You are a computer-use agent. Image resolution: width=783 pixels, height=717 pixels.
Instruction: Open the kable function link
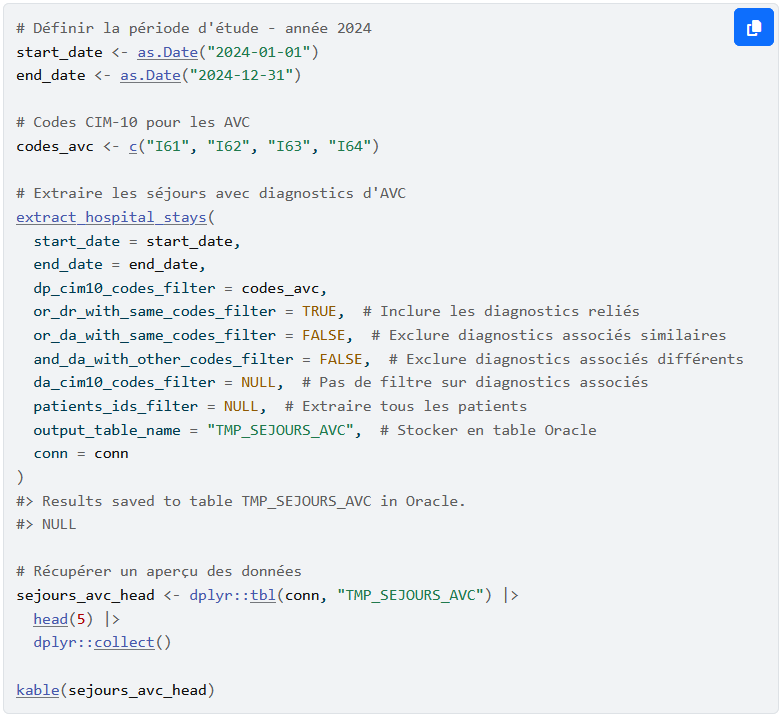point(37,690)
